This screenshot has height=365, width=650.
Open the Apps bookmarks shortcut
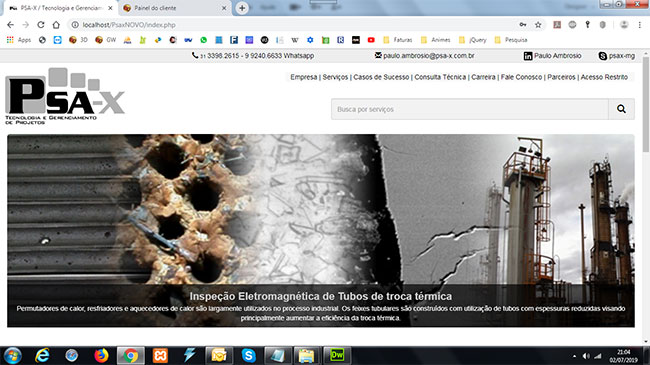19,40
